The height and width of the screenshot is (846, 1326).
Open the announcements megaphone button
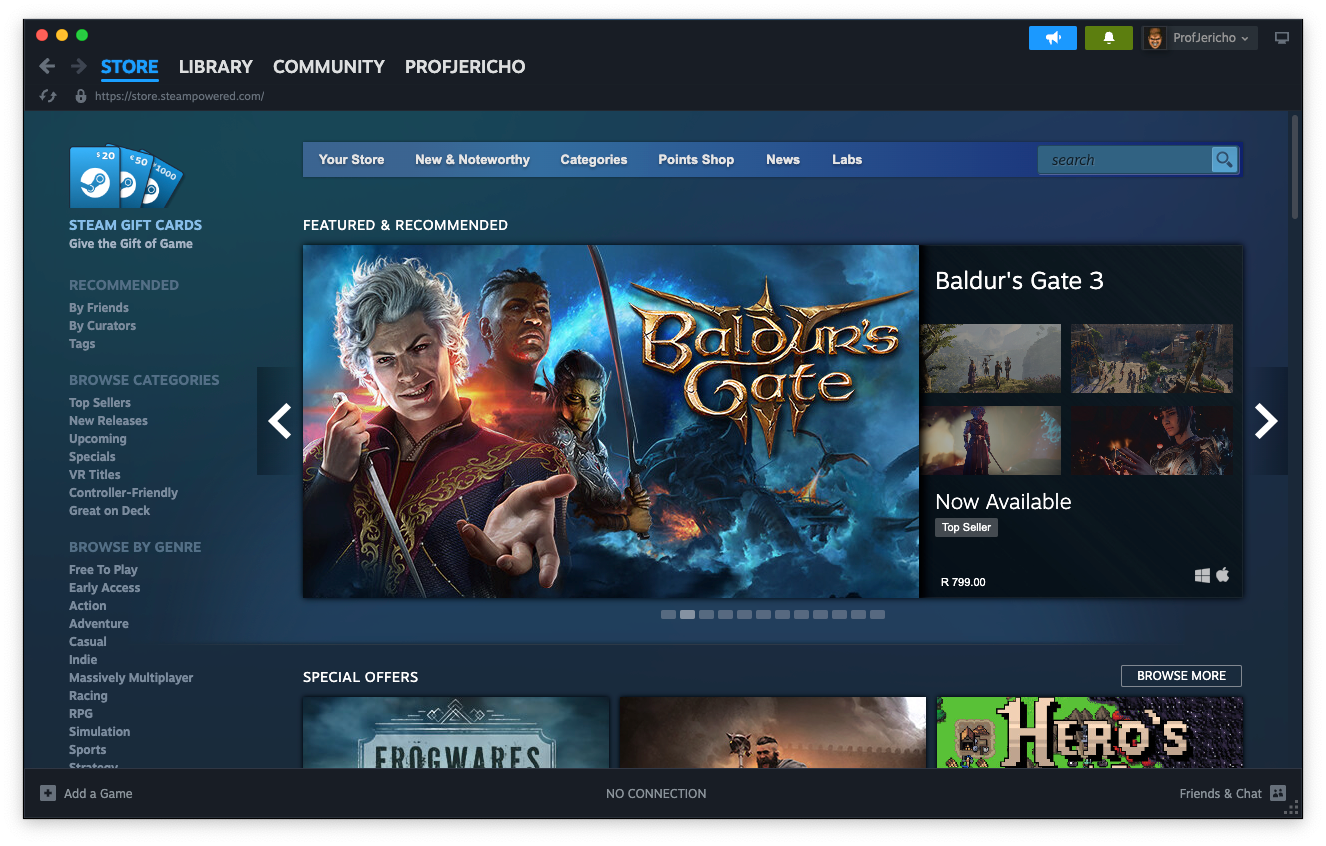tap(1053, 38)
